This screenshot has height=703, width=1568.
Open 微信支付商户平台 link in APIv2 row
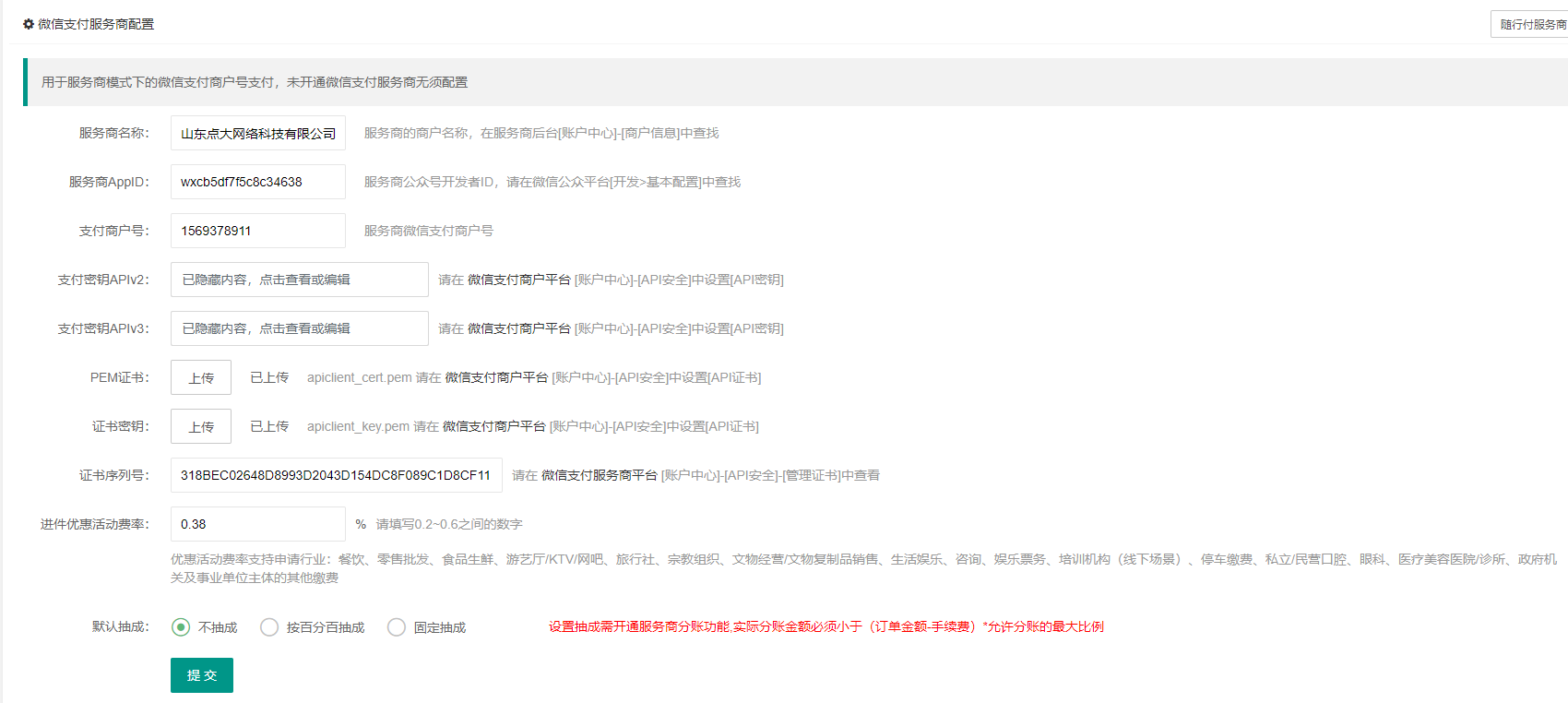pyautogui.click(x=519, y=280)
